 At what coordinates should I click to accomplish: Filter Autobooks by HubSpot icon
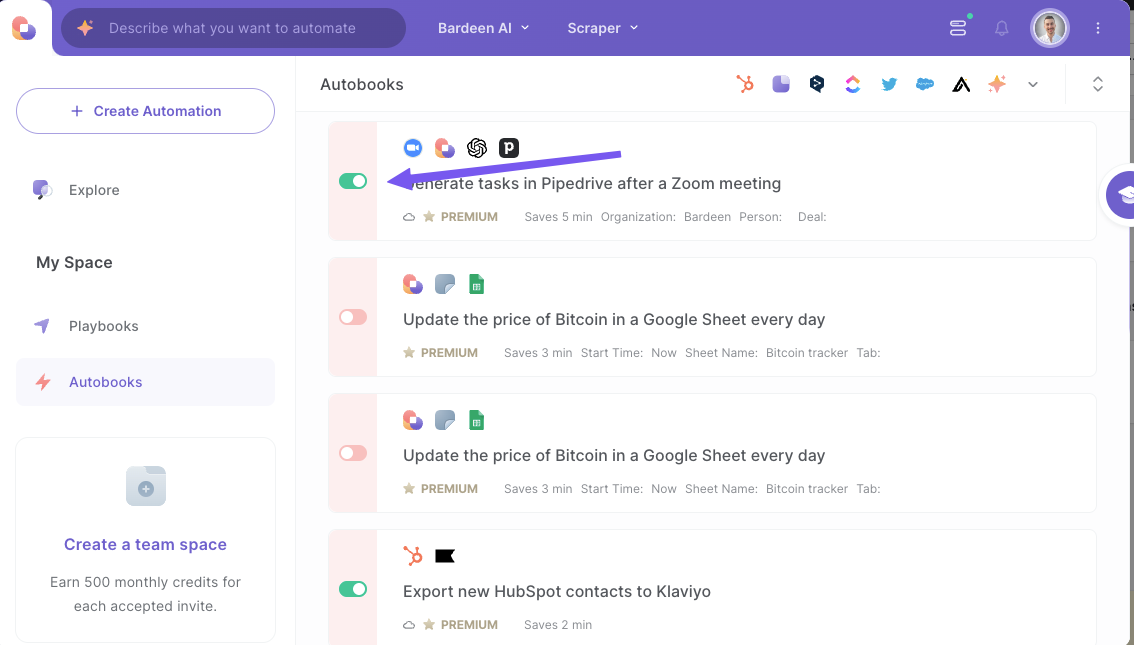(x=745, y=84)
